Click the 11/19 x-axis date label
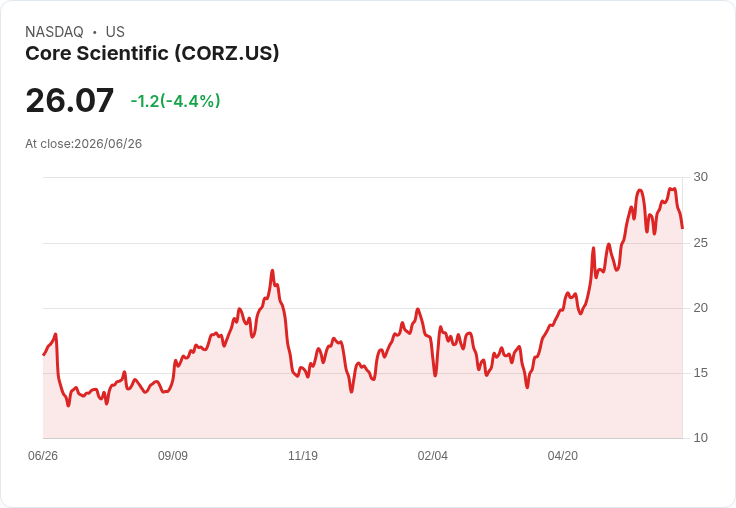The width and height of the screenshot is (736, 508). 303,455
